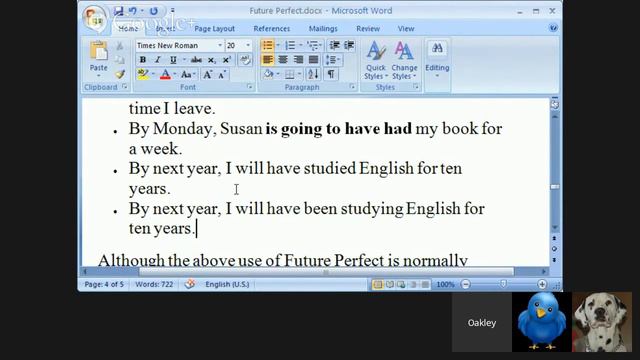Image resolution: width=640 pixels, height=360 pixels.
Task: Save the document from Quick Access toolbar
Action: 118,11
